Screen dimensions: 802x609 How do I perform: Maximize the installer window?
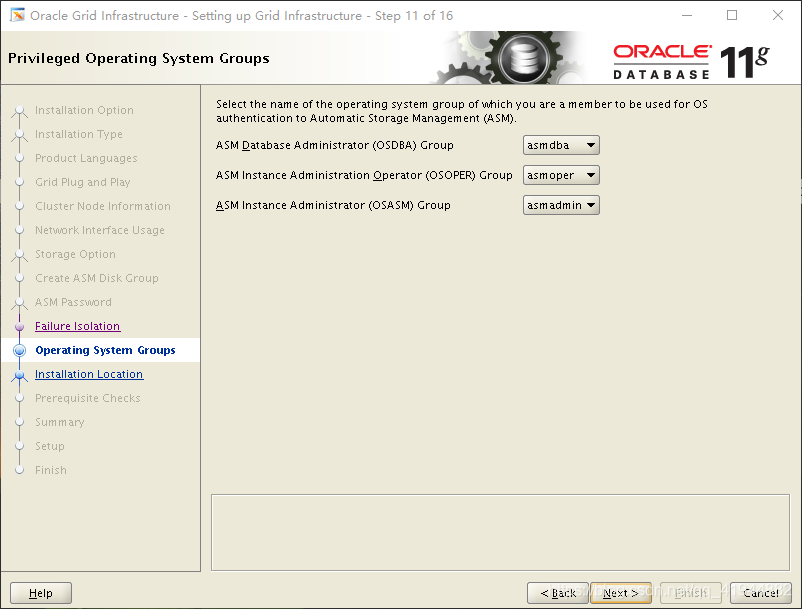click(x=732, y=15)
